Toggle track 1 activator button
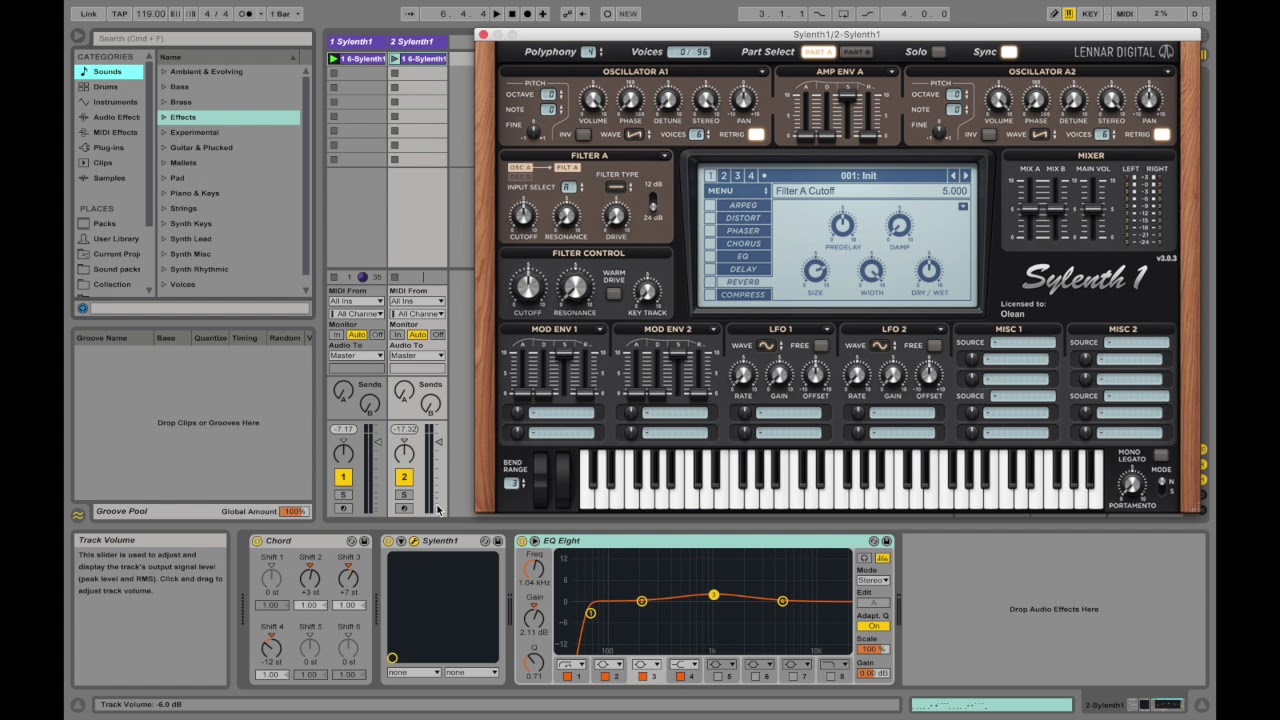 (343, 477)
